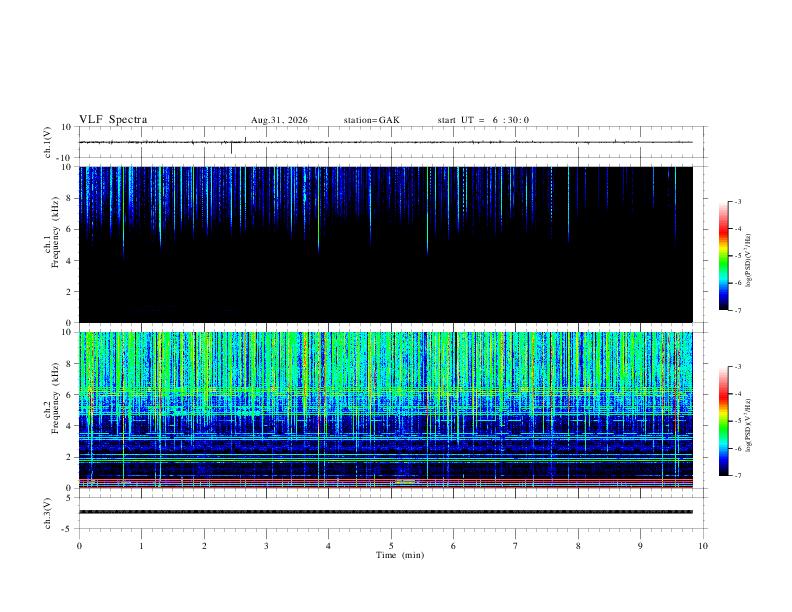Screen dimensions: 792x612
Task: Click the ch.1(V) waveform trace
Action: tap(386, 142)
